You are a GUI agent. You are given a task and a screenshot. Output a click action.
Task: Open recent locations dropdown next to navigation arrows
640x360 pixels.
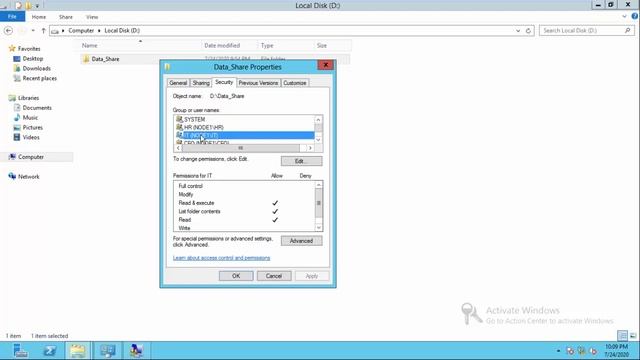point(33,31)
